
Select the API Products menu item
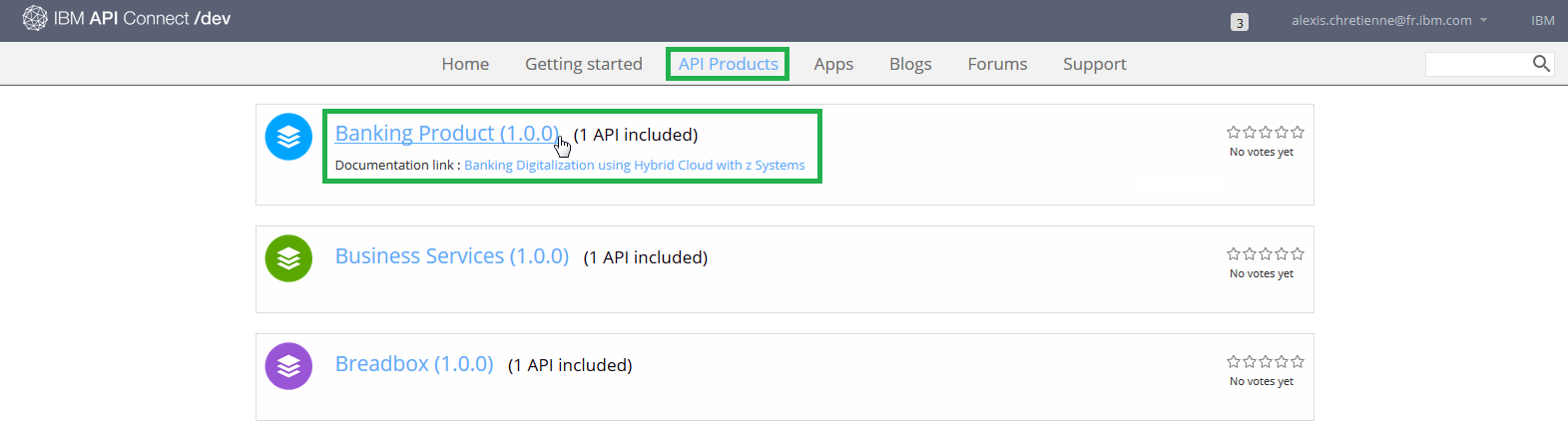point(729,64)
